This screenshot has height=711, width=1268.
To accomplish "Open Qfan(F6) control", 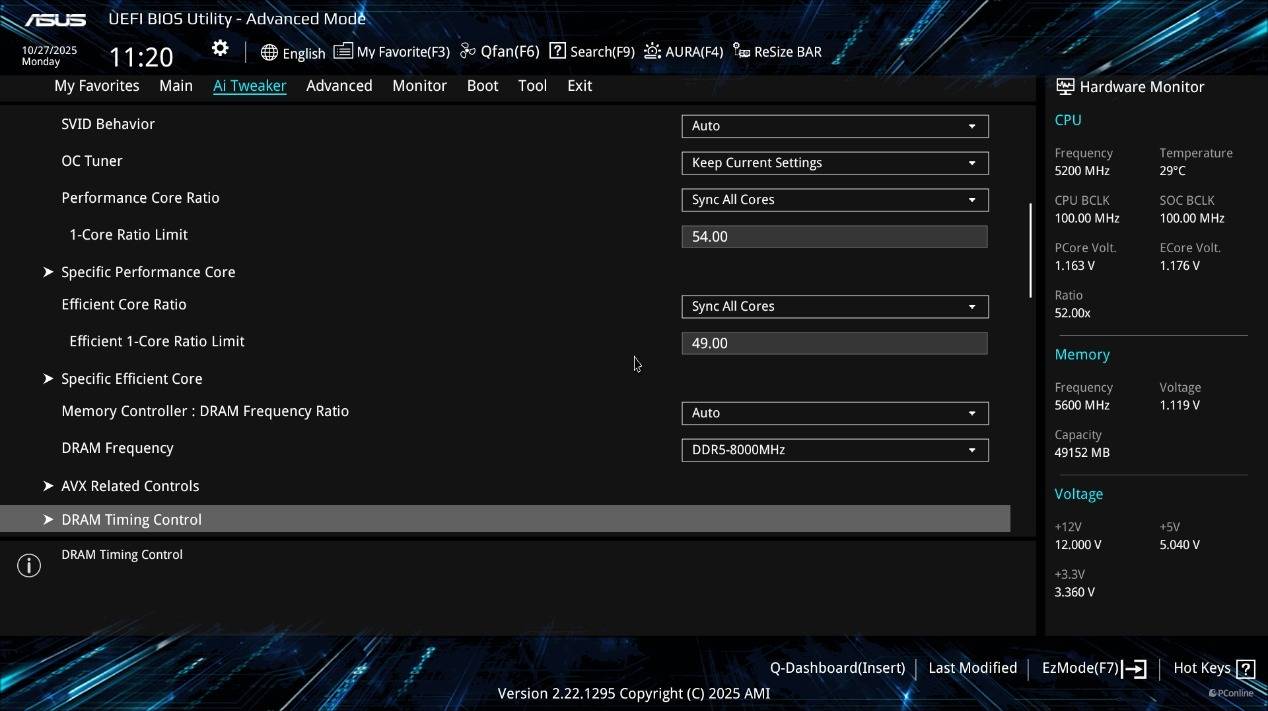I will point(510,52).
